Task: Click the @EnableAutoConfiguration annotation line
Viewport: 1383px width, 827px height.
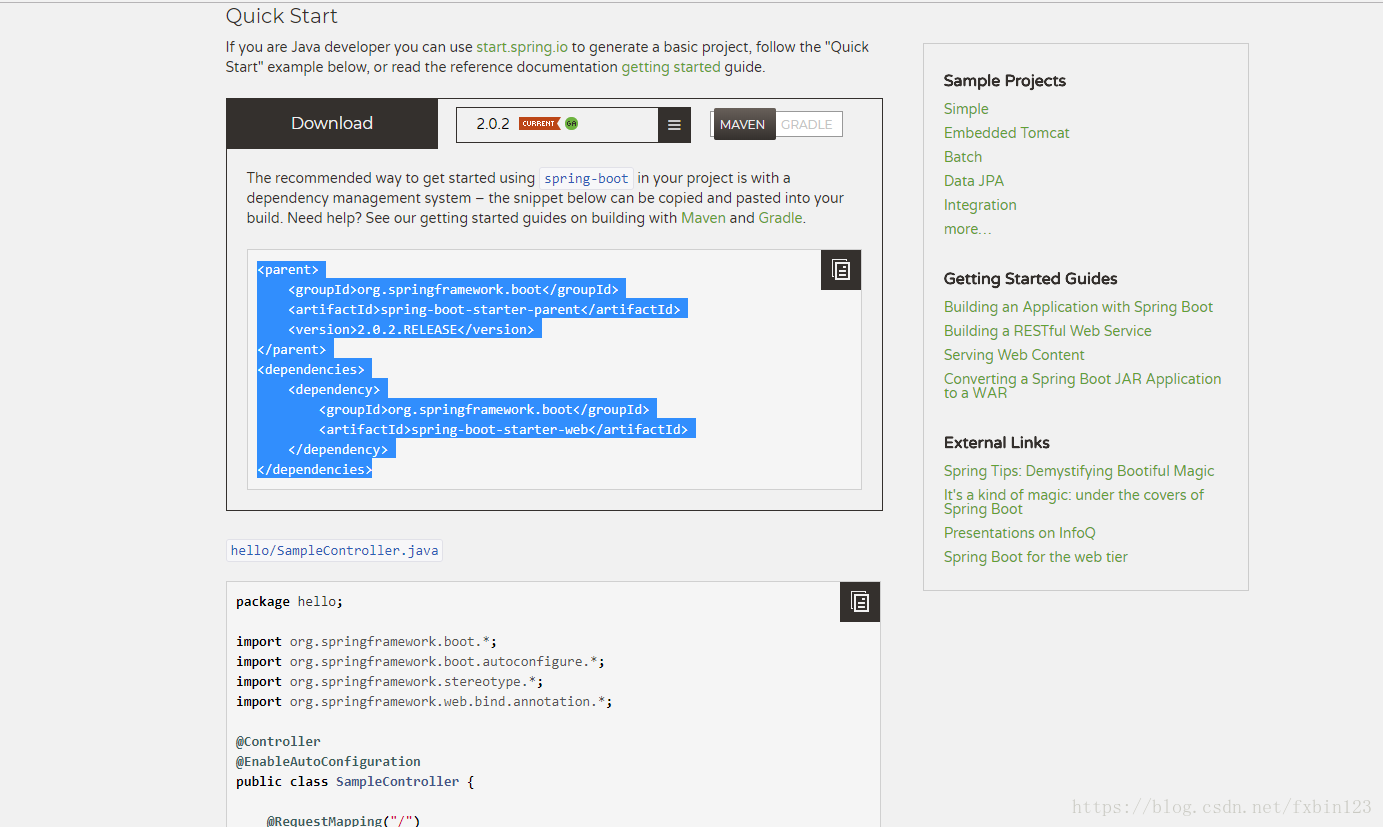Action: [x=328, y=762]
